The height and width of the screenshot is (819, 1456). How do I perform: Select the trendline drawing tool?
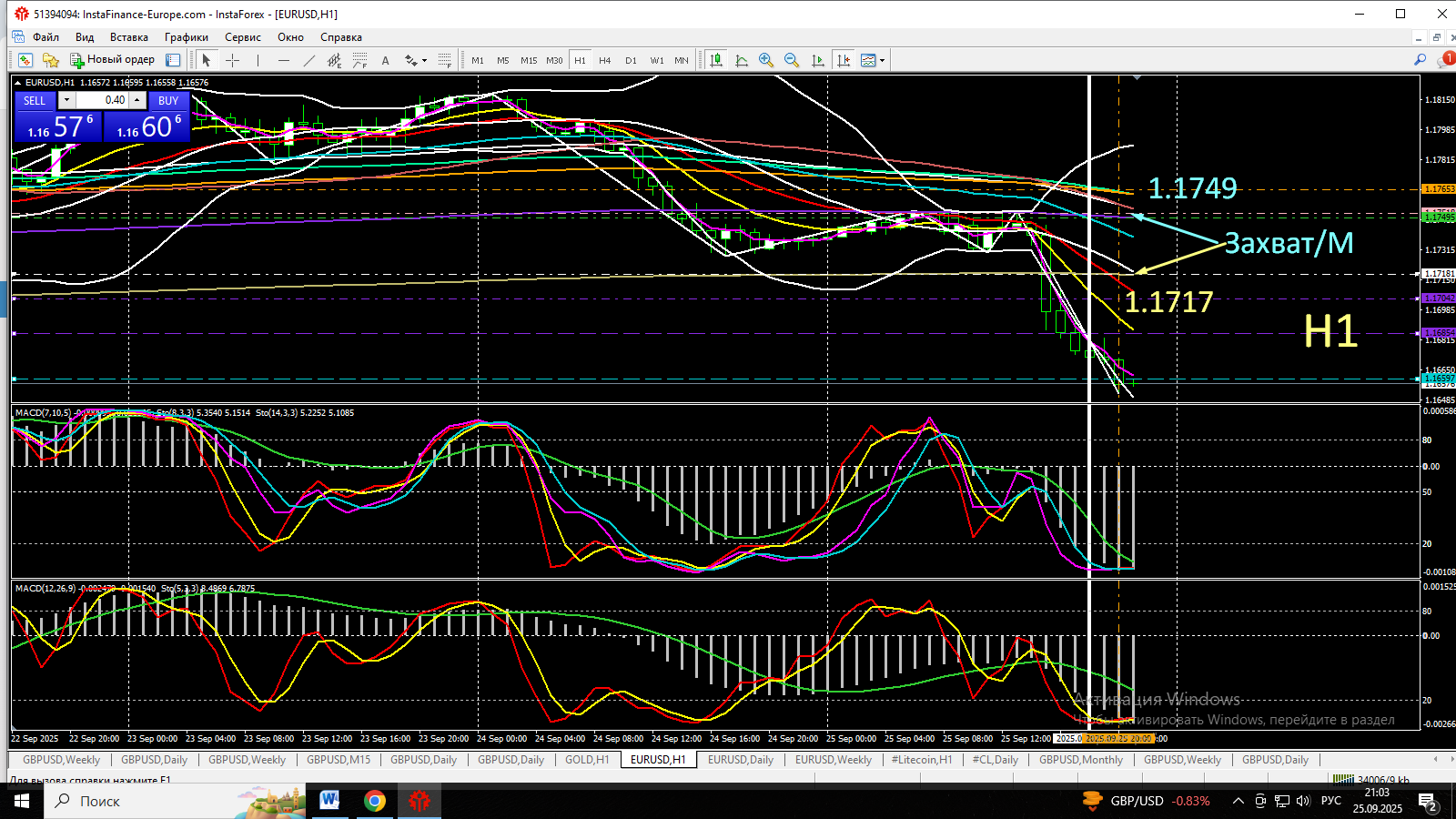(x=309, y=60)
